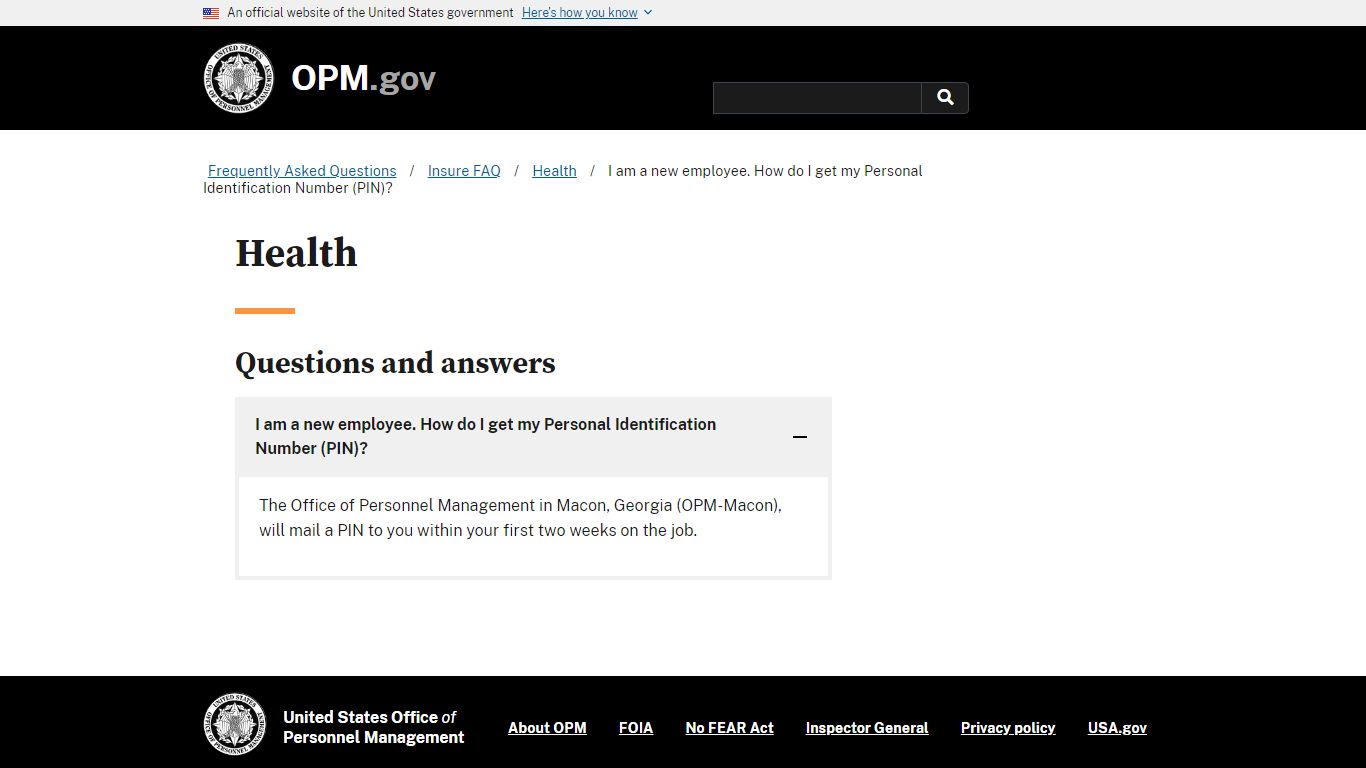Viewport: 1366px width, 768px height.
Task: Click the OPM seal logo in header
Action: tap(238, 78)
